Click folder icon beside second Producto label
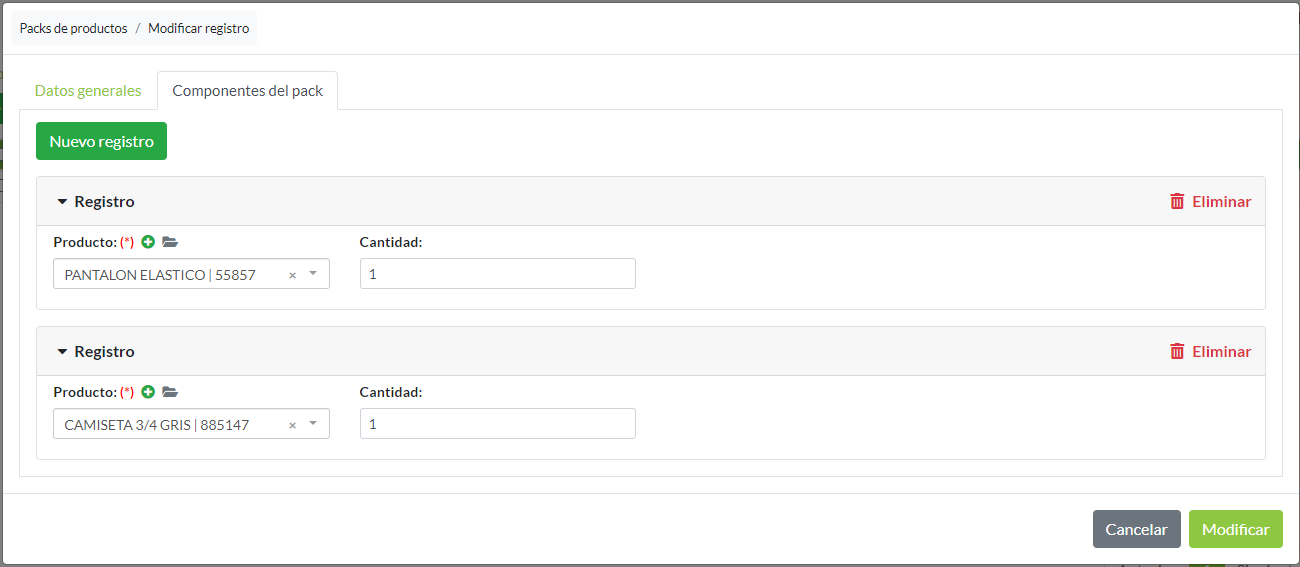 click(170, 392)
